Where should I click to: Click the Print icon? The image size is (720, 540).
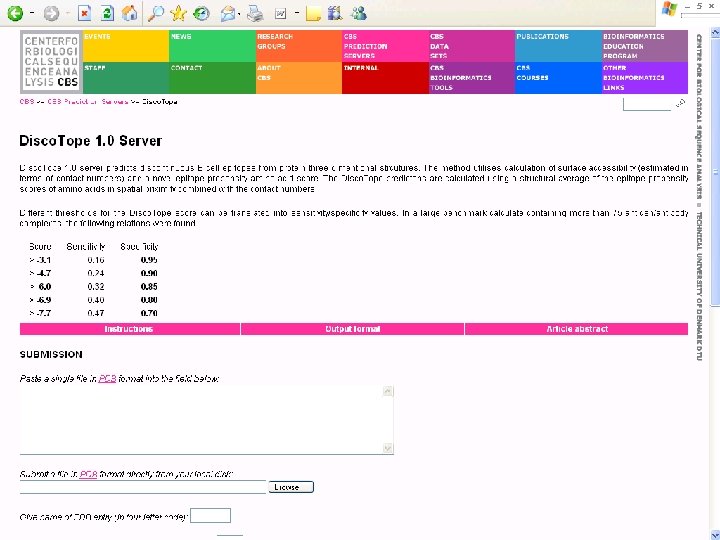[255, 14]
